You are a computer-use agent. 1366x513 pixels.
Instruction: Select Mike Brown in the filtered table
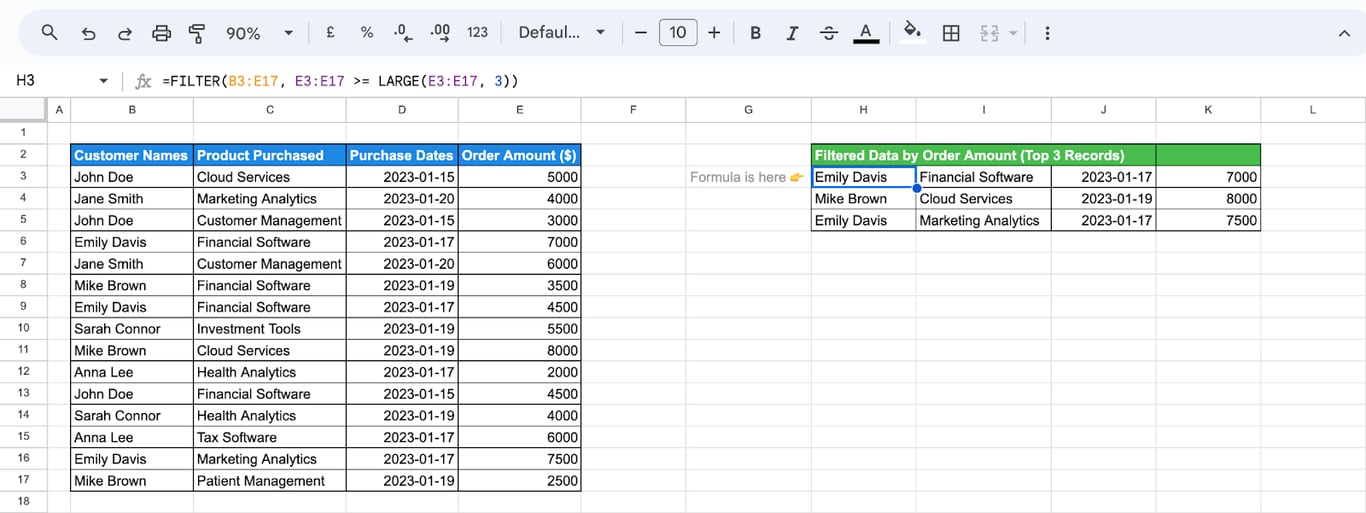(x=863, y=199)
